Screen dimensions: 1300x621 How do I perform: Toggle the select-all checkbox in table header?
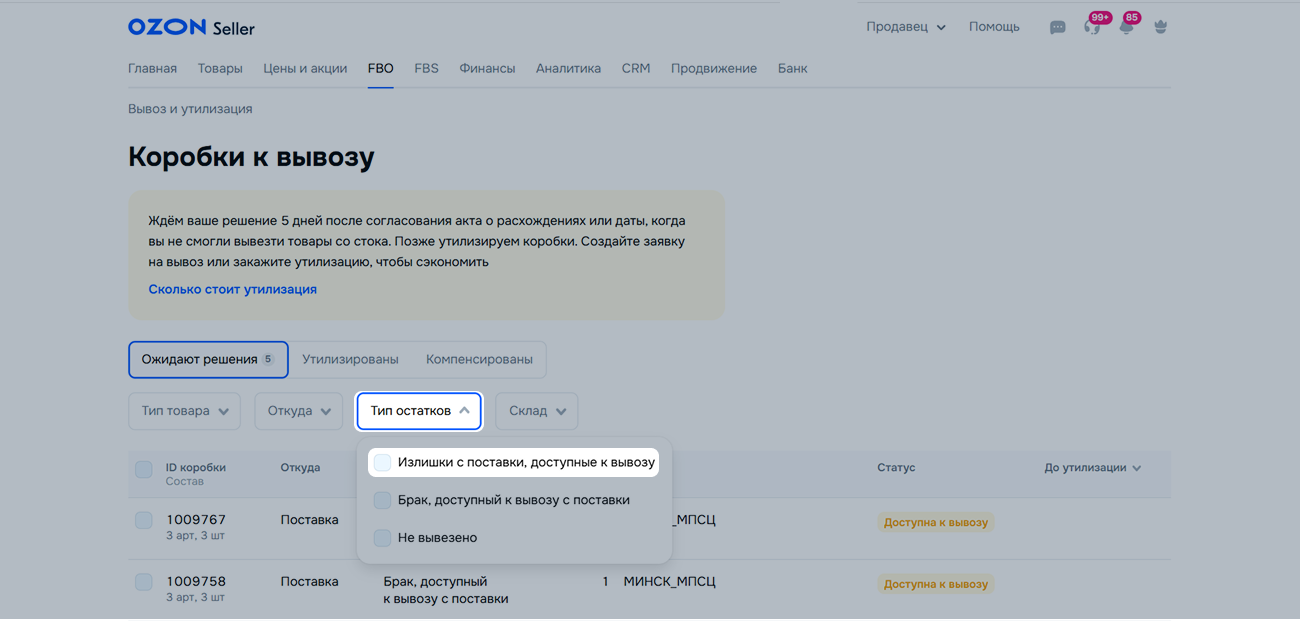tap(144, 469)
